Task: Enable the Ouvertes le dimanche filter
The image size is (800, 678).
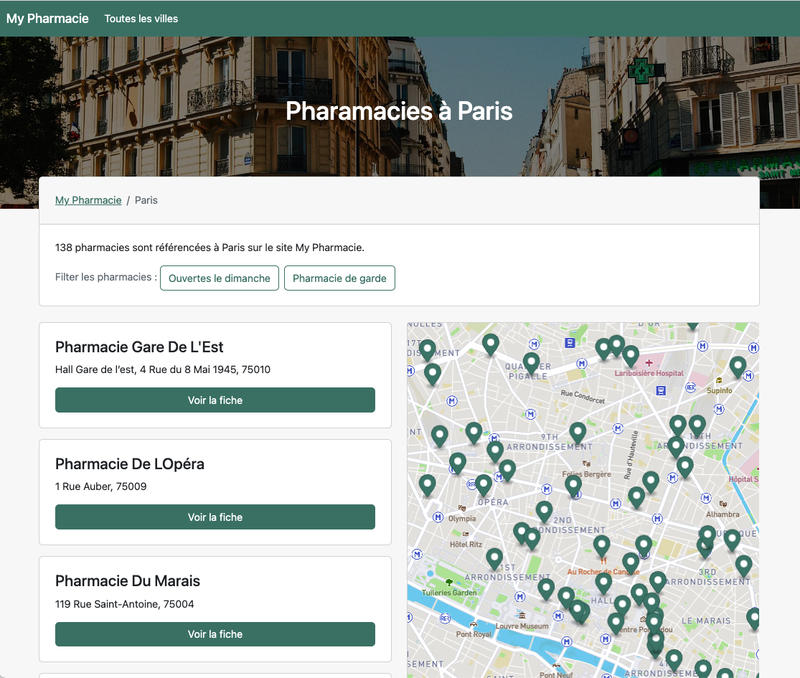Action: click(x=219, y=278)
